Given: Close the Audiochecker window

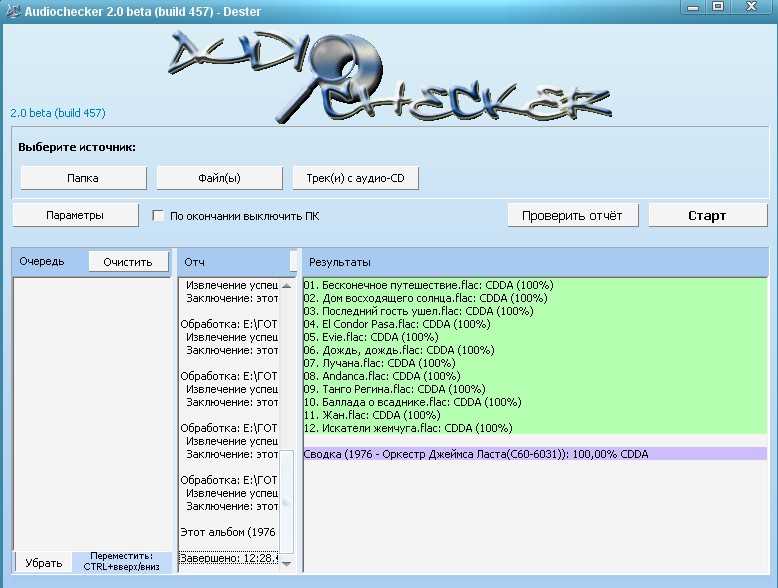Looking at the screenshot, I should pos(751,7).
